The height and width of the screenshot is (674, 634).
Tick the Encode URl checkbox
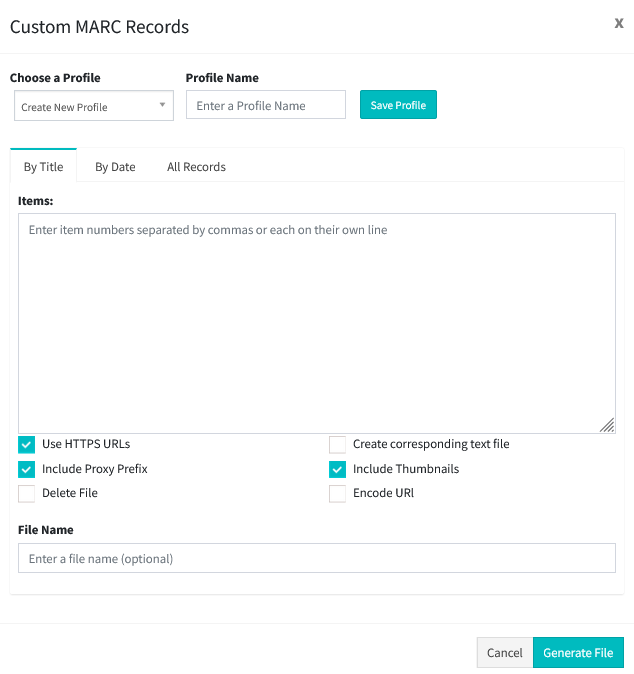(x=337, y=493)
